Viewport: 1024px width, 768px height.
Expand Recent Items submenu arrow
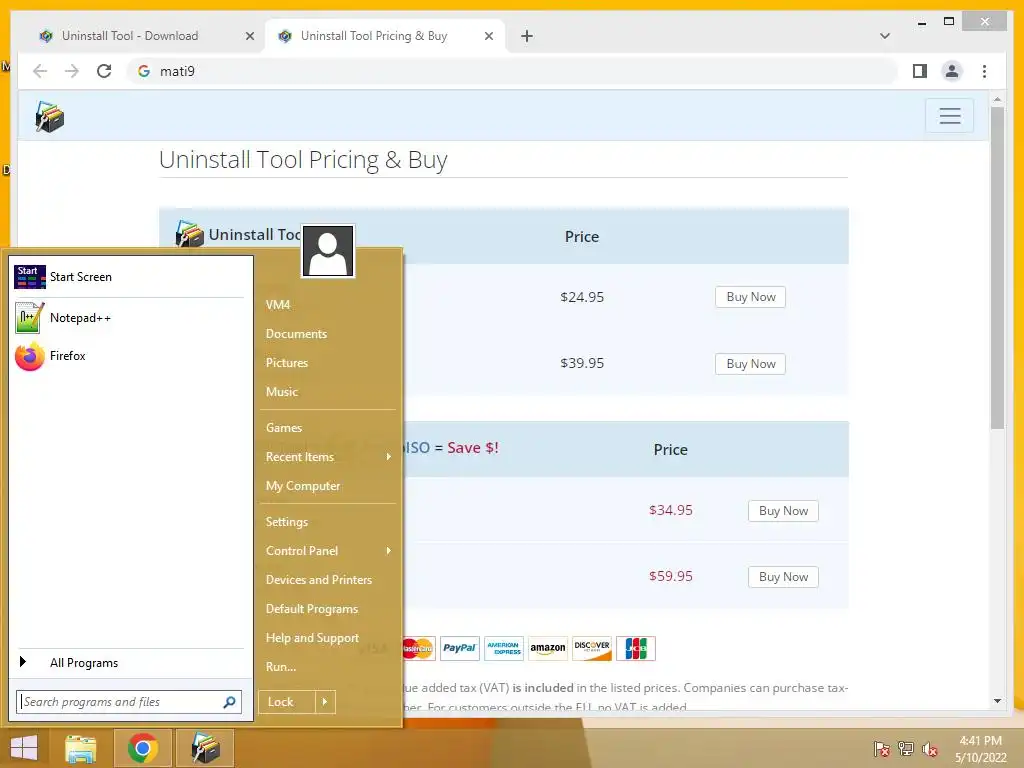(389, 457)
